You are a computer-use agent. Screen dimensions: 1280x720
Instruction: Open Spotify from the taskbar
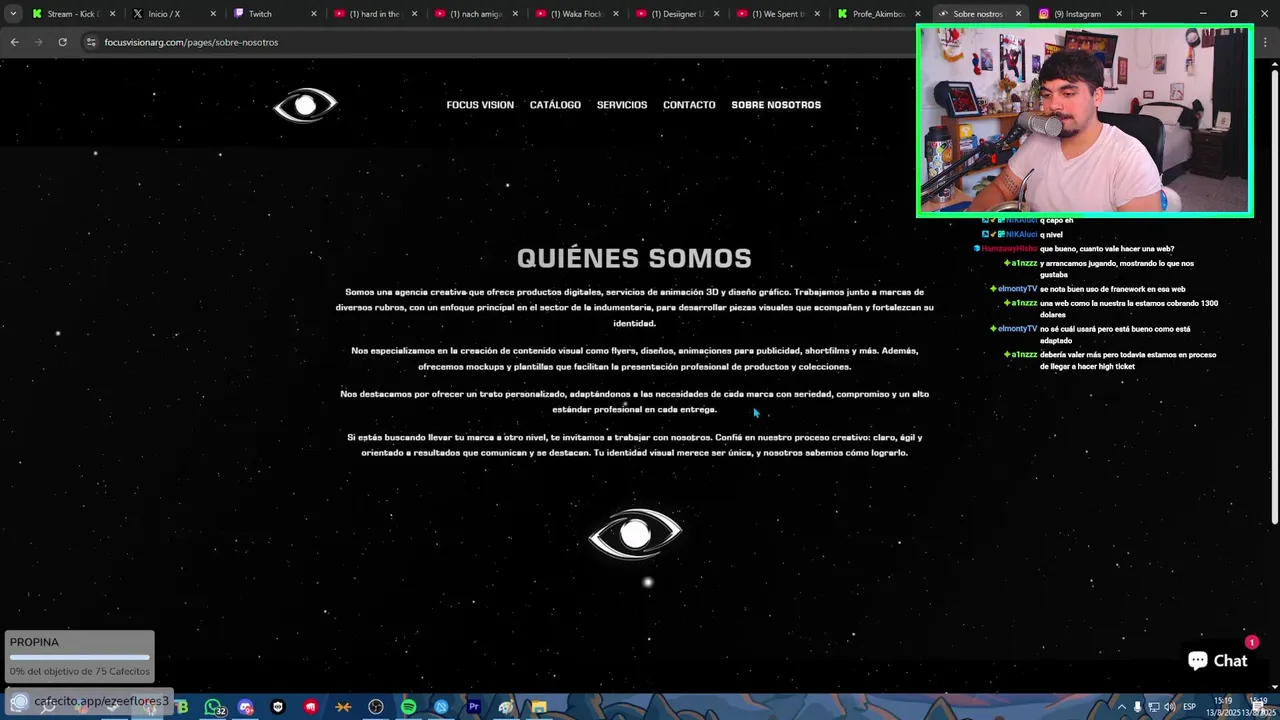(x=408, y=707)
